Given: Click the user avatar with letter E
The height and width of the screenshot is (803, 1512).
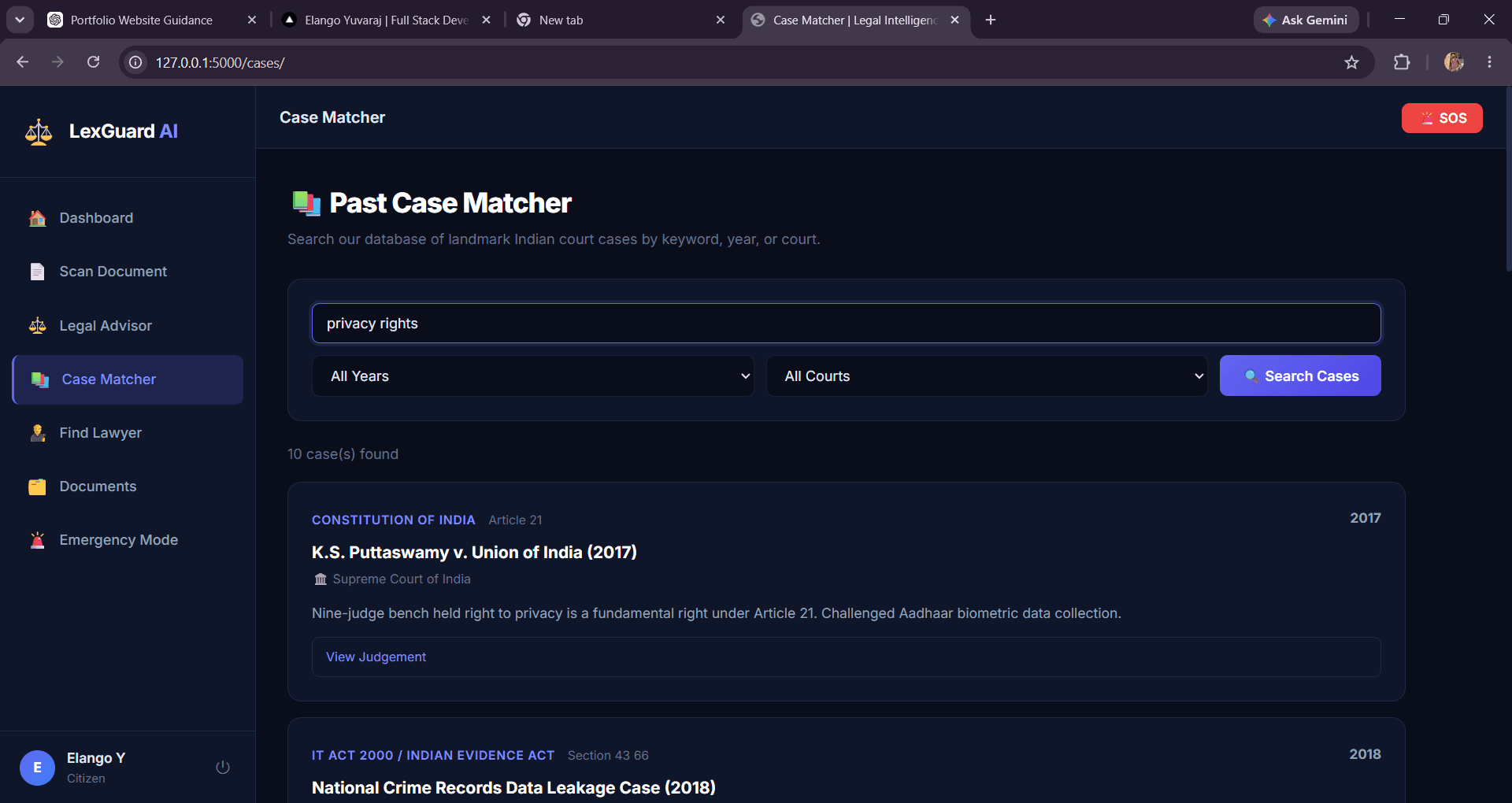Looking at the screenshot, I should tap(37, 768).
